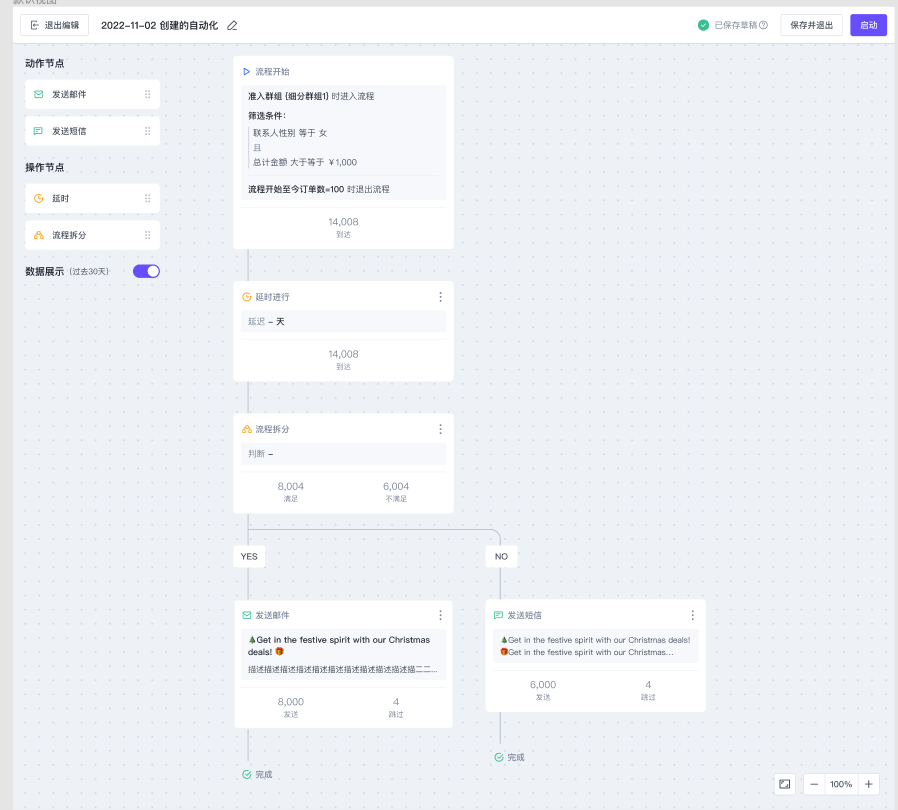The height and width of the screenshot is (810, 898).
Task: Click drag handle on 流程拆分 operation node
Action: [x=148, y=235]
